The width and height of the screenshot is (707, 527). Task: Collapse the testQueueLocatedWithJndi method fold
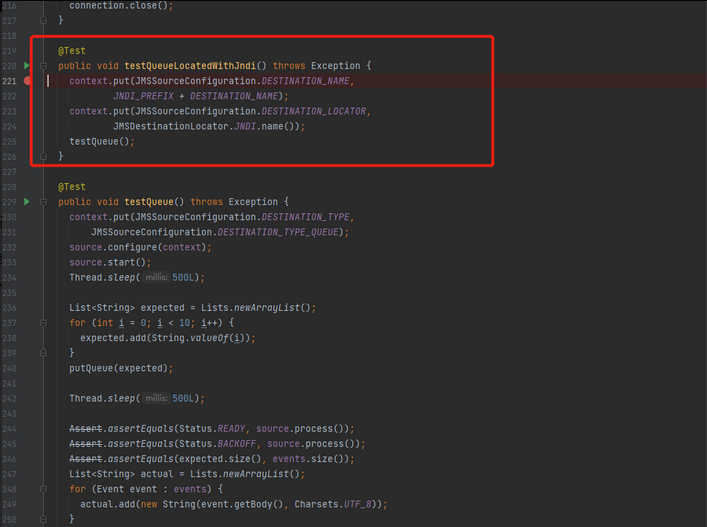(x=43, y=66)
